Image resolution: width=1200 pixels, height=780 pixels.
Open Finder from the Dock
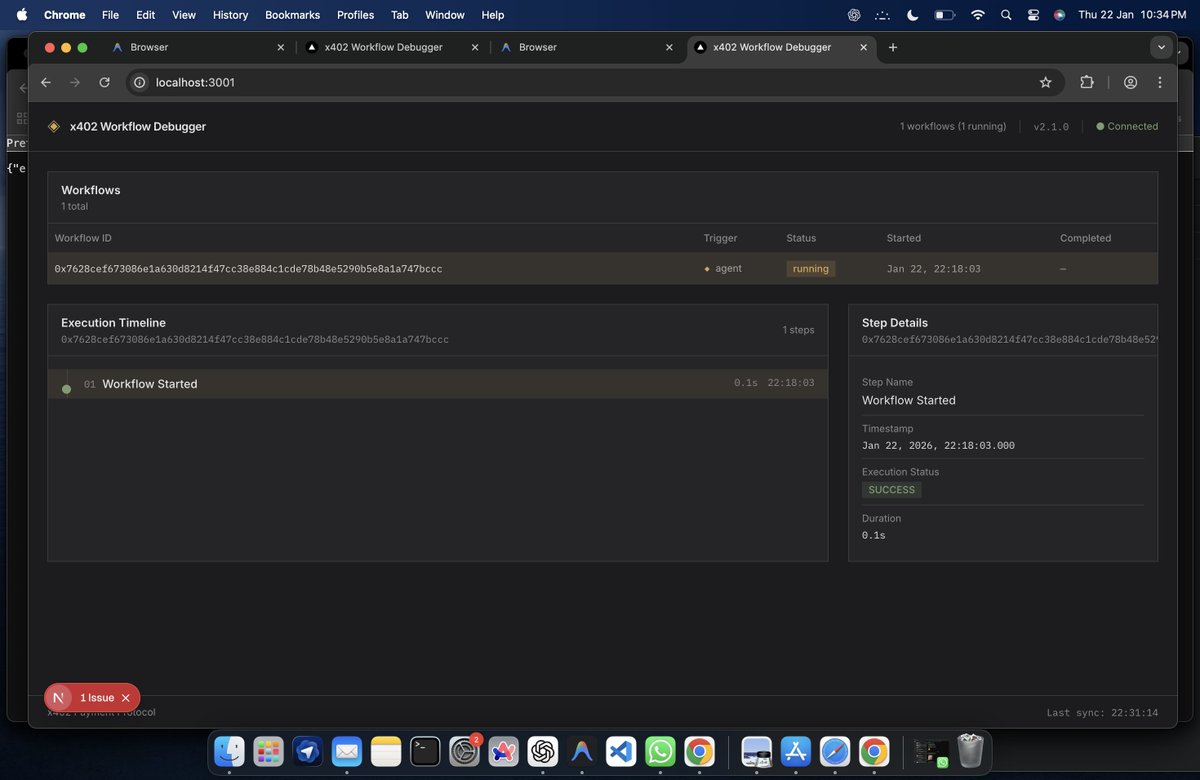[x=230, y=751]
